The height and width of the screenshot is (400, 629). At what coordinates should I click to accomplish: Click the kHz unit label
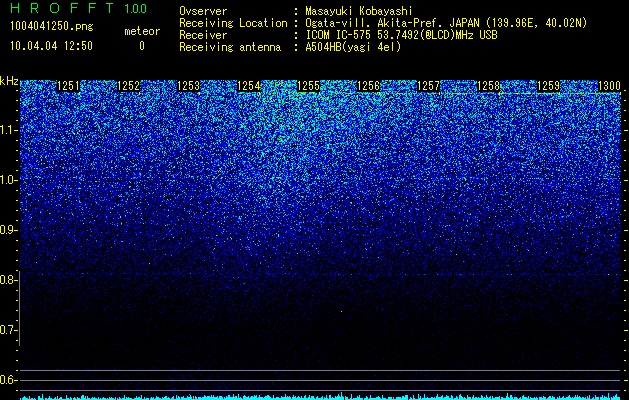coord(9,81)
